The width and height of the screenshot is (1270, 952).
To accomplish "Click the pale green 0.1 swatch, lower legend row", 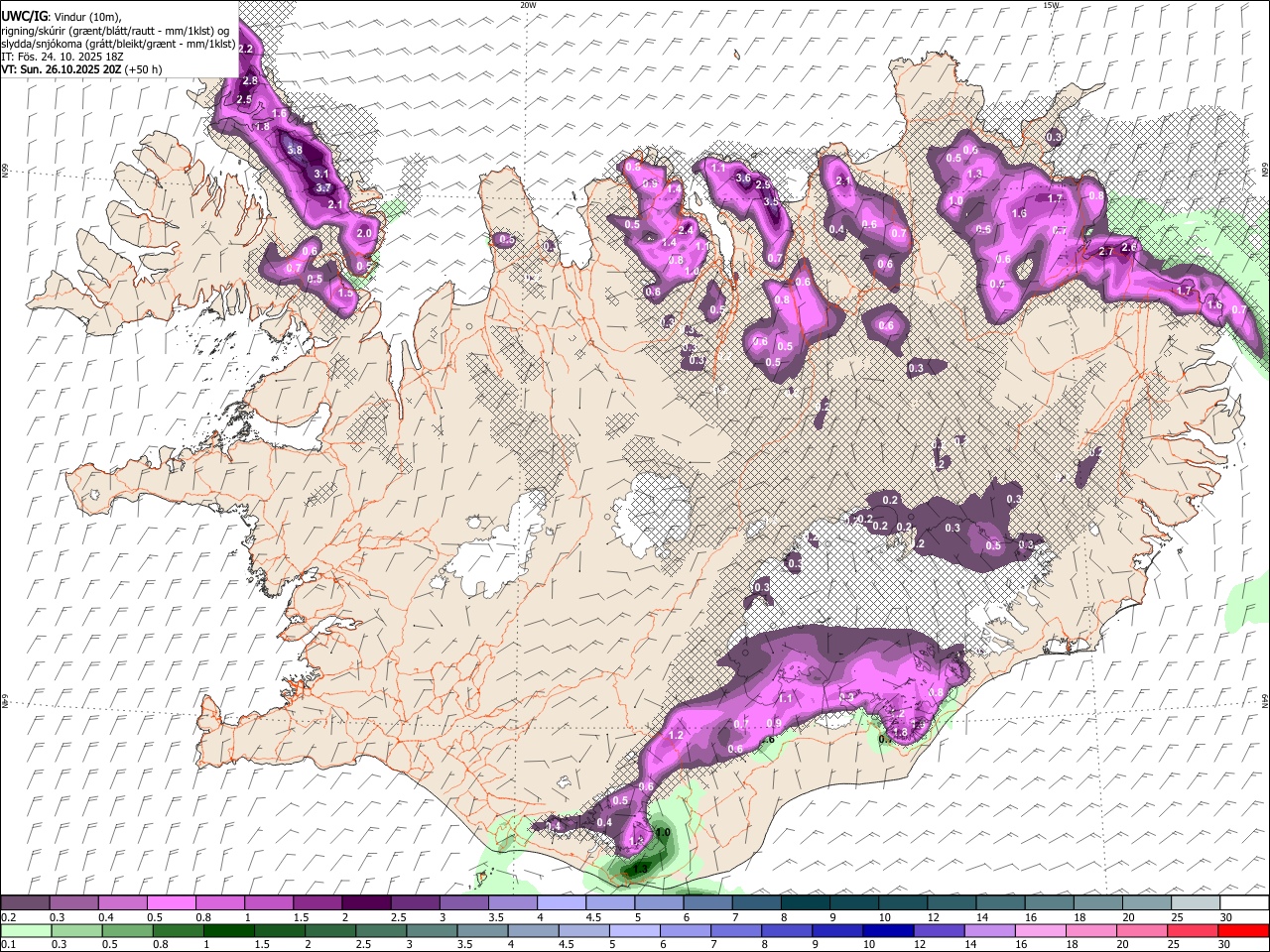I will (x=26, y=930).
